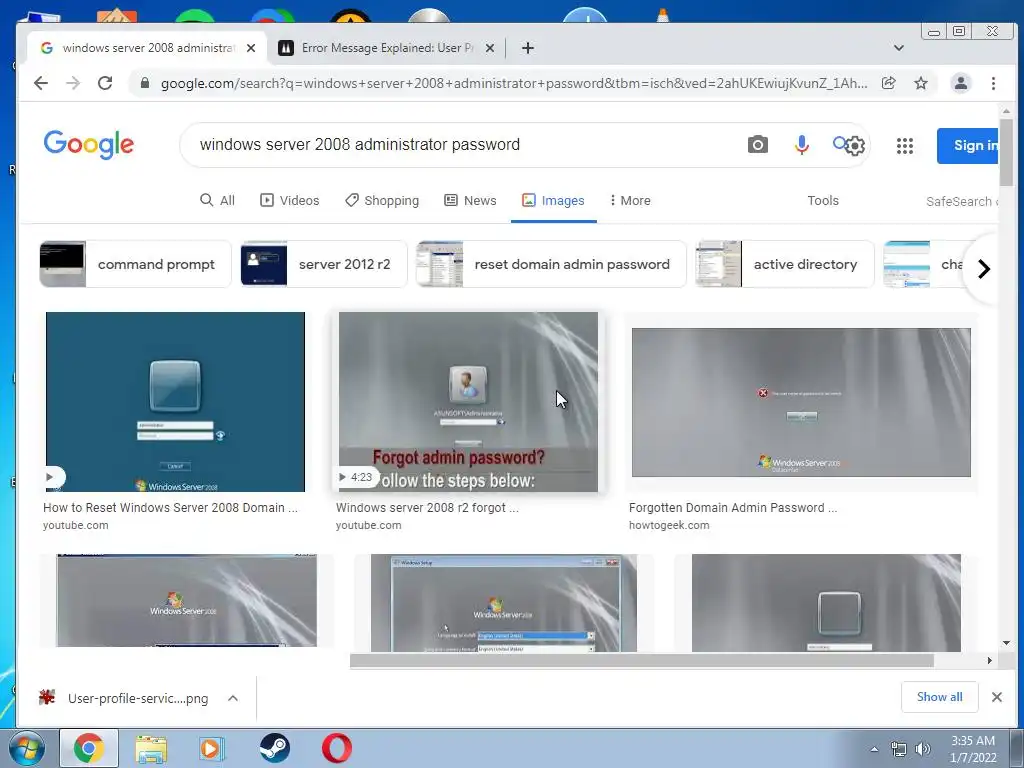This screenshot has width=1024, height=768.
Task: Open the volume speaker tray icon
Action: point(923,749)
